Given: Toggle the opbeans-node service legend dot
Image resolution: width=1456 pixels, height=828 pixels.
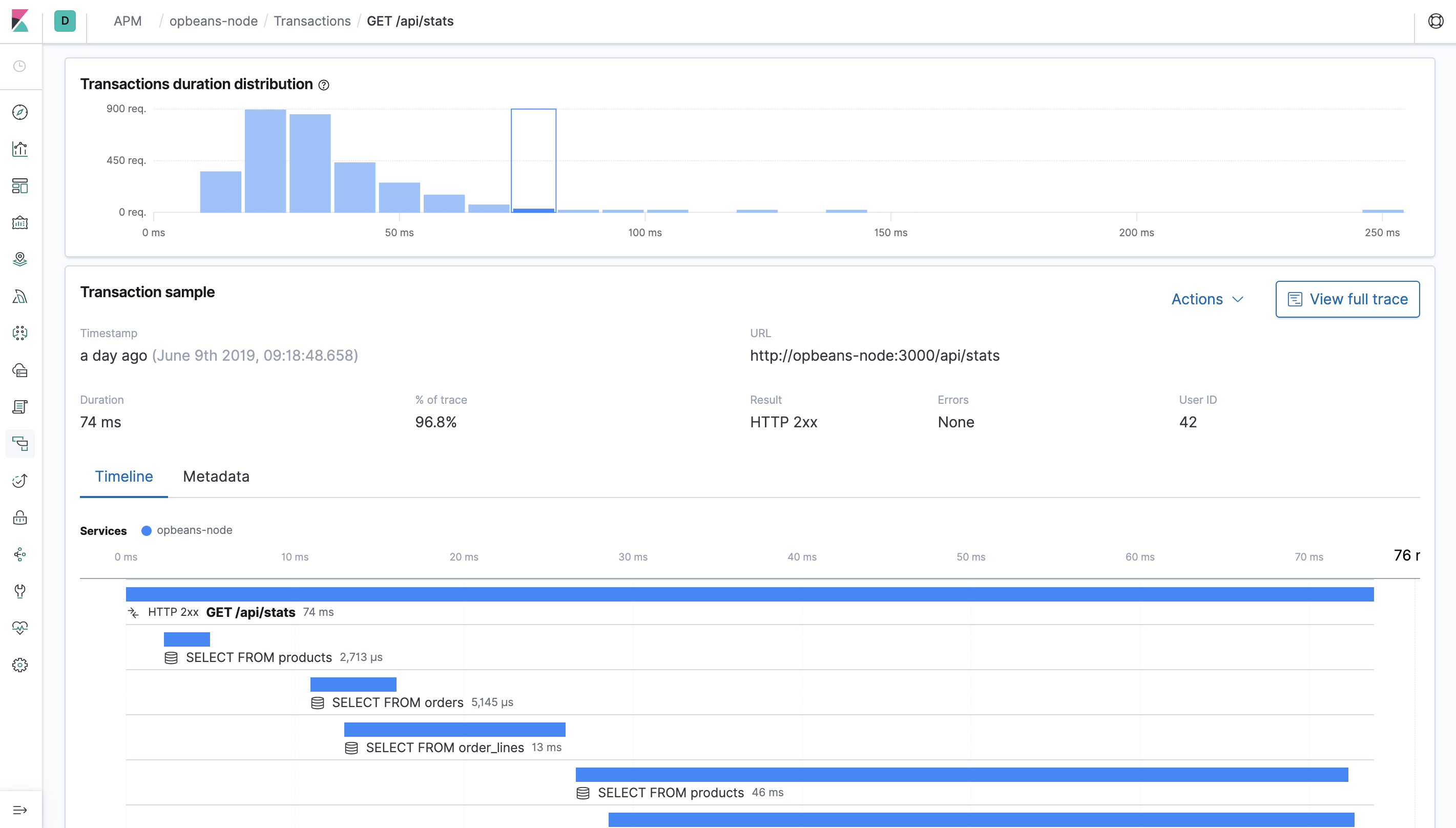Looking at the screenshot, I should (147, 530).
